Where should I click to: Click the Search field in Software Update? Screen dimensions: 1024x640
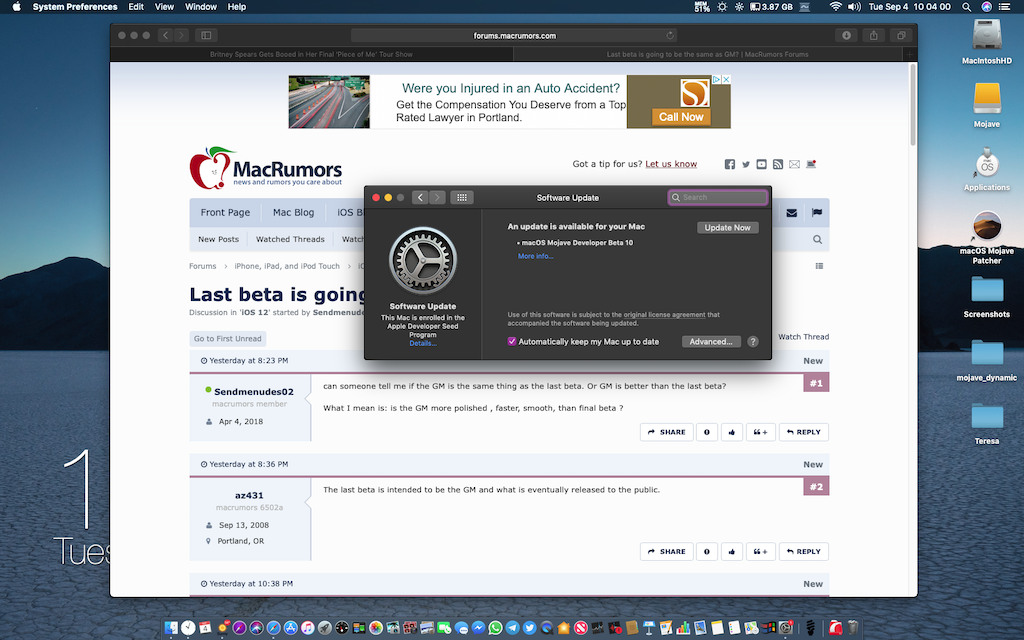717,197
